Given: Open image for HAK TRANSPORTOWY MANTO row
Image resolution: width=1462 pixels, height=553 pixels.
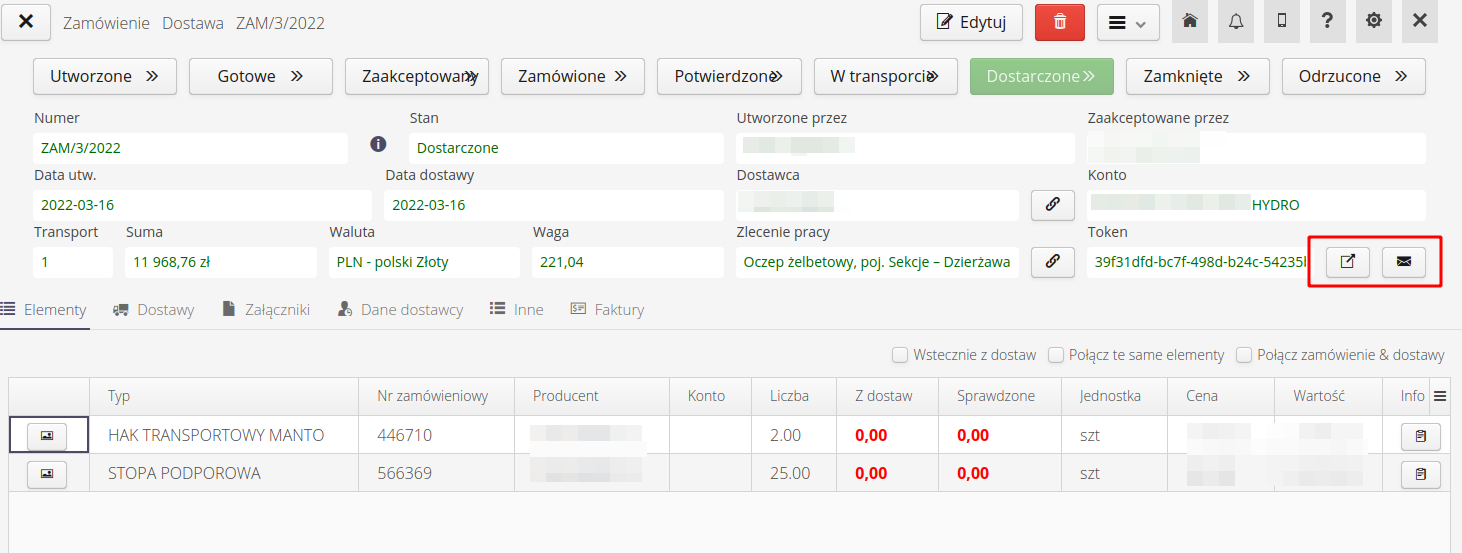Looking at the screenshot, I should pyautogui.click(x=47, y=435).
